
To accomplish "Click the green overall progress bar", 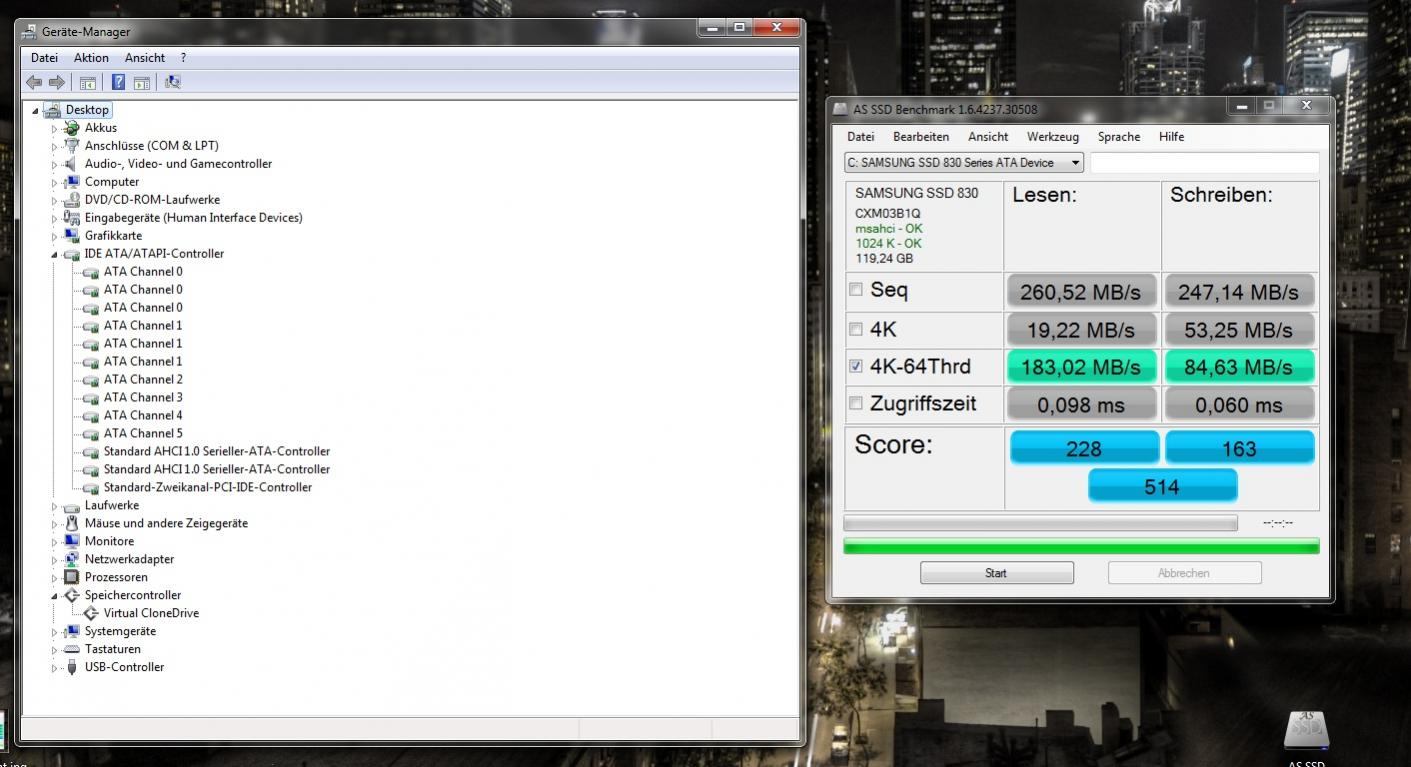I will click(1081, 546).
